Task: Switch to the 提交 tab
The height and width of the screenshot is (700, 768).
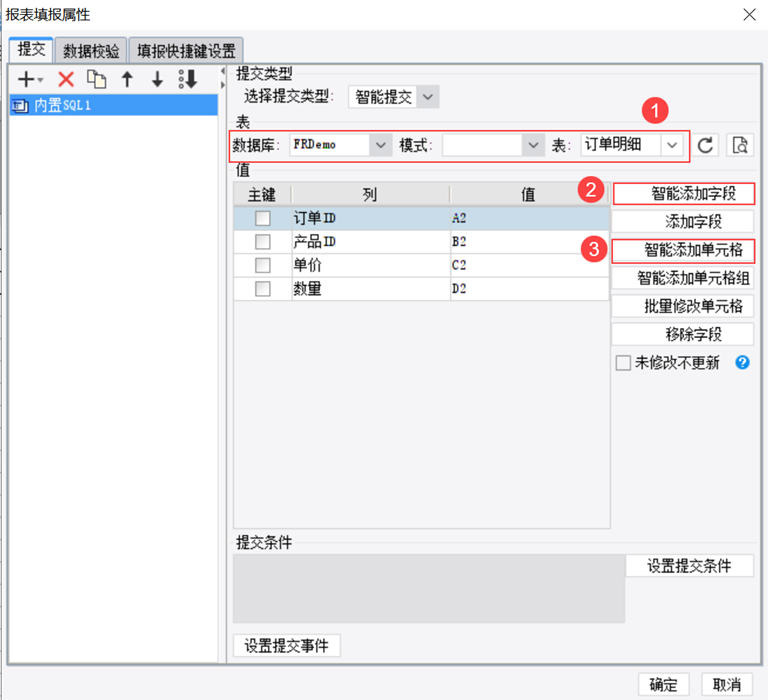Action: pos(31,50)
